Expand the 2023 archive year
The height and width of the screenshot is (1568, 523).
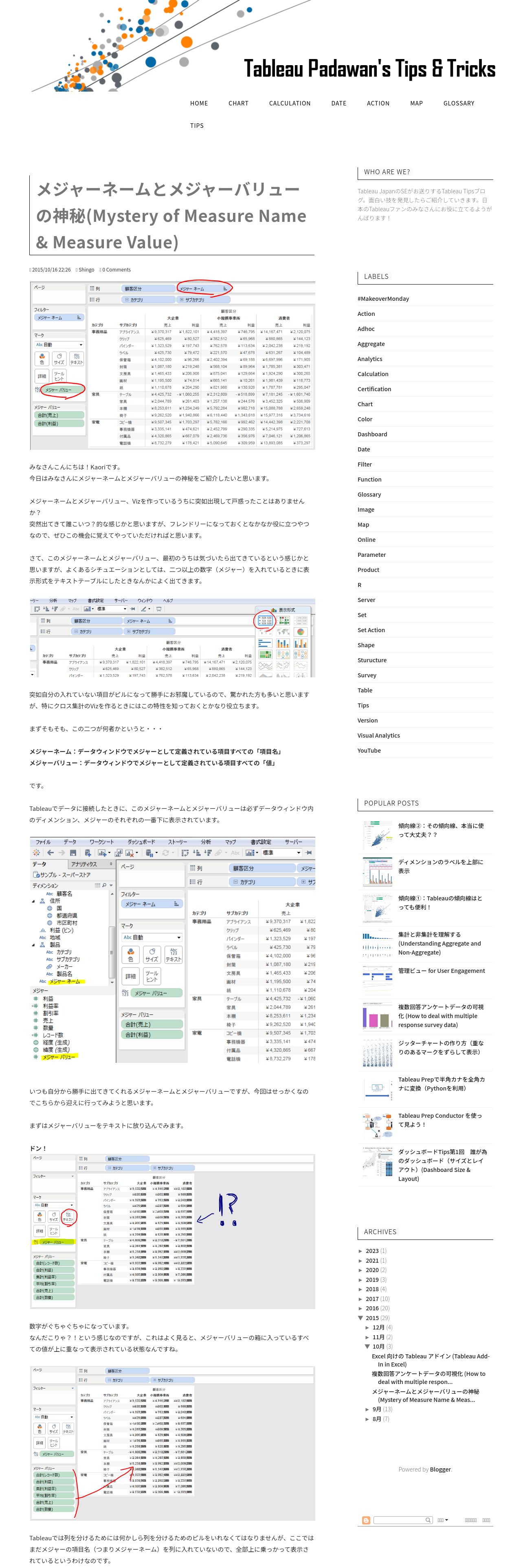tap(360, 1251)
